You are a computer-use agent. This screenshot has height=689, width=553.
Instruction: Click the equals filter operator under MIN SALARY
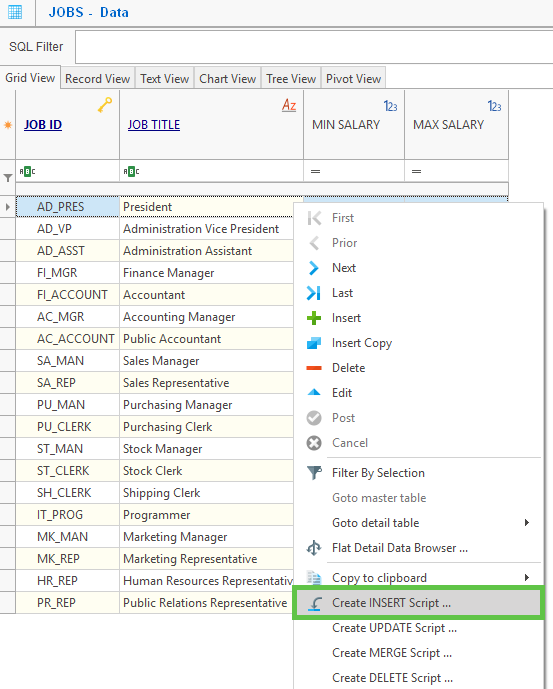coord(315,171)
